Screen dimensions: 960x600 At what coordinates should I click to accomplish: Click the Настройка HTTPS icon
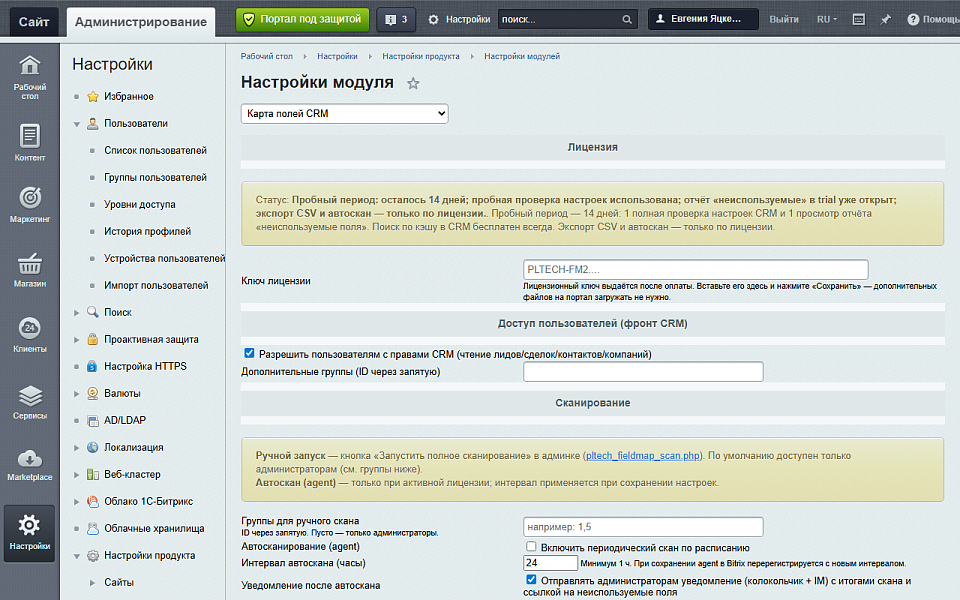coord(92,366)
